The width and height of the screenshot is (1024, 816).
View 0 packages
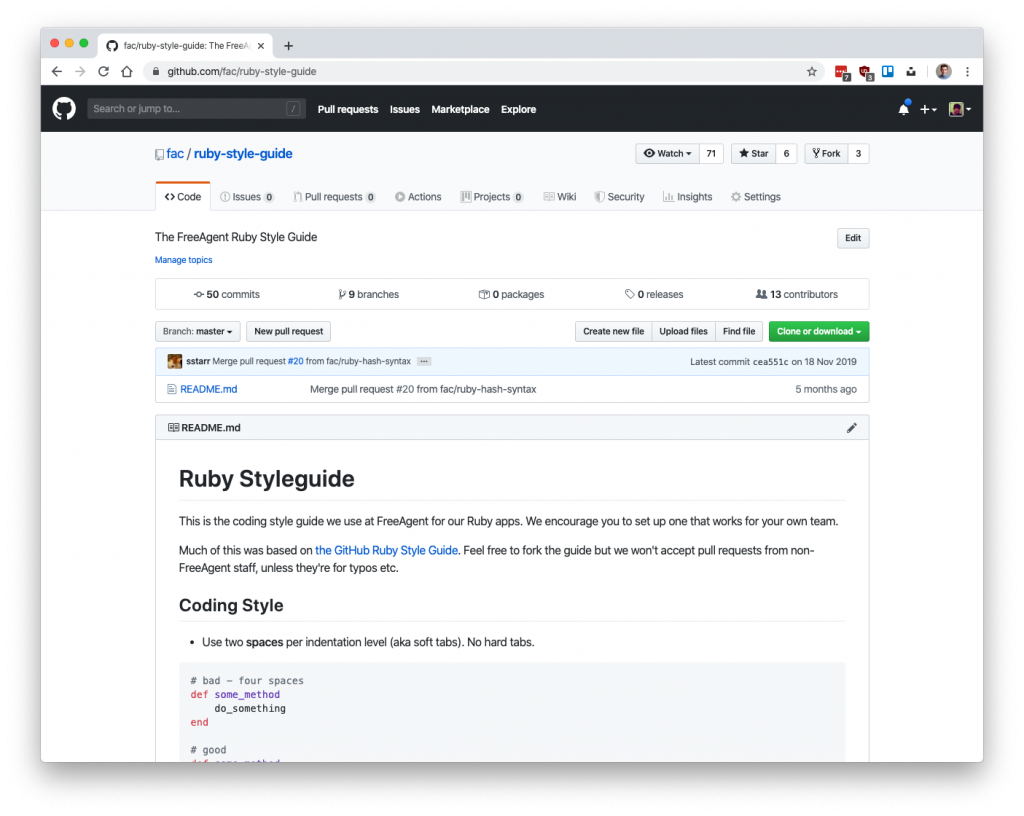511,294
